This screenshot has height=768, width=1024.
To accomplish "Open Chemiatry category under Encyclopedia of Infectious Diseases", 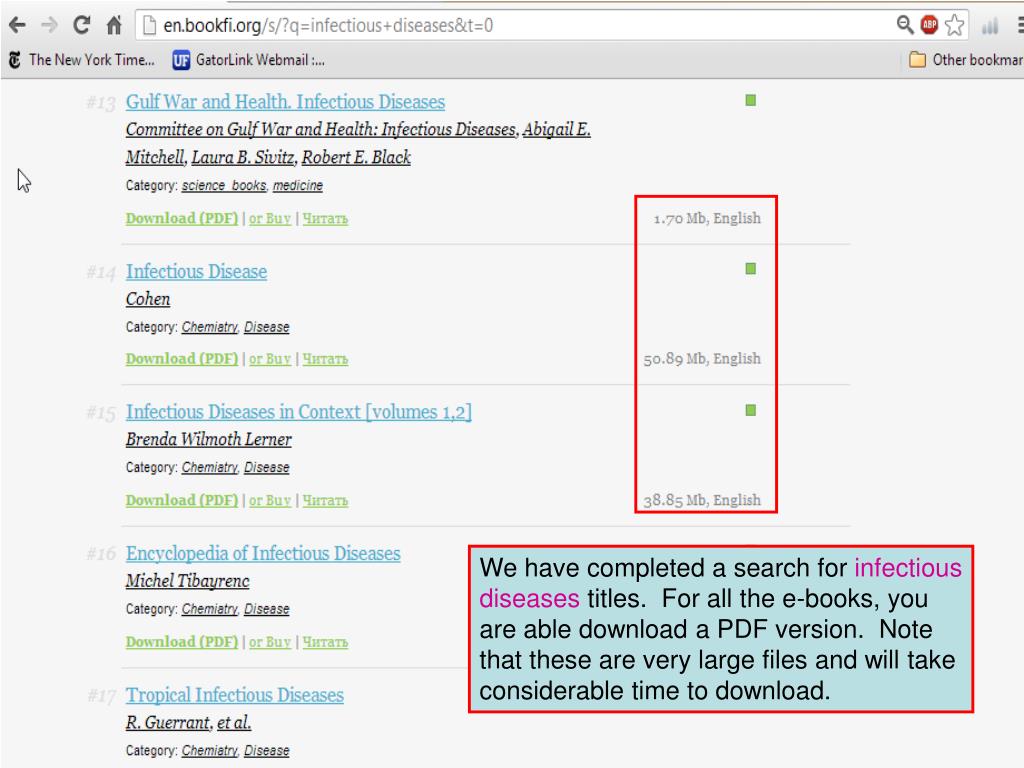I will [x=210, y=609].
